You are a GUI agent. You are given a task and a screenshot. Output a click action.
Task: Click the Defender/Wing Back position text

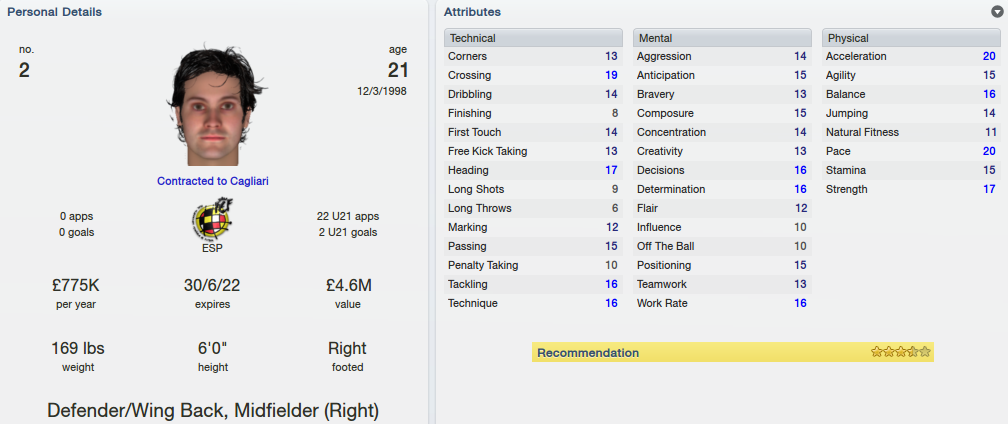[137, 411]
